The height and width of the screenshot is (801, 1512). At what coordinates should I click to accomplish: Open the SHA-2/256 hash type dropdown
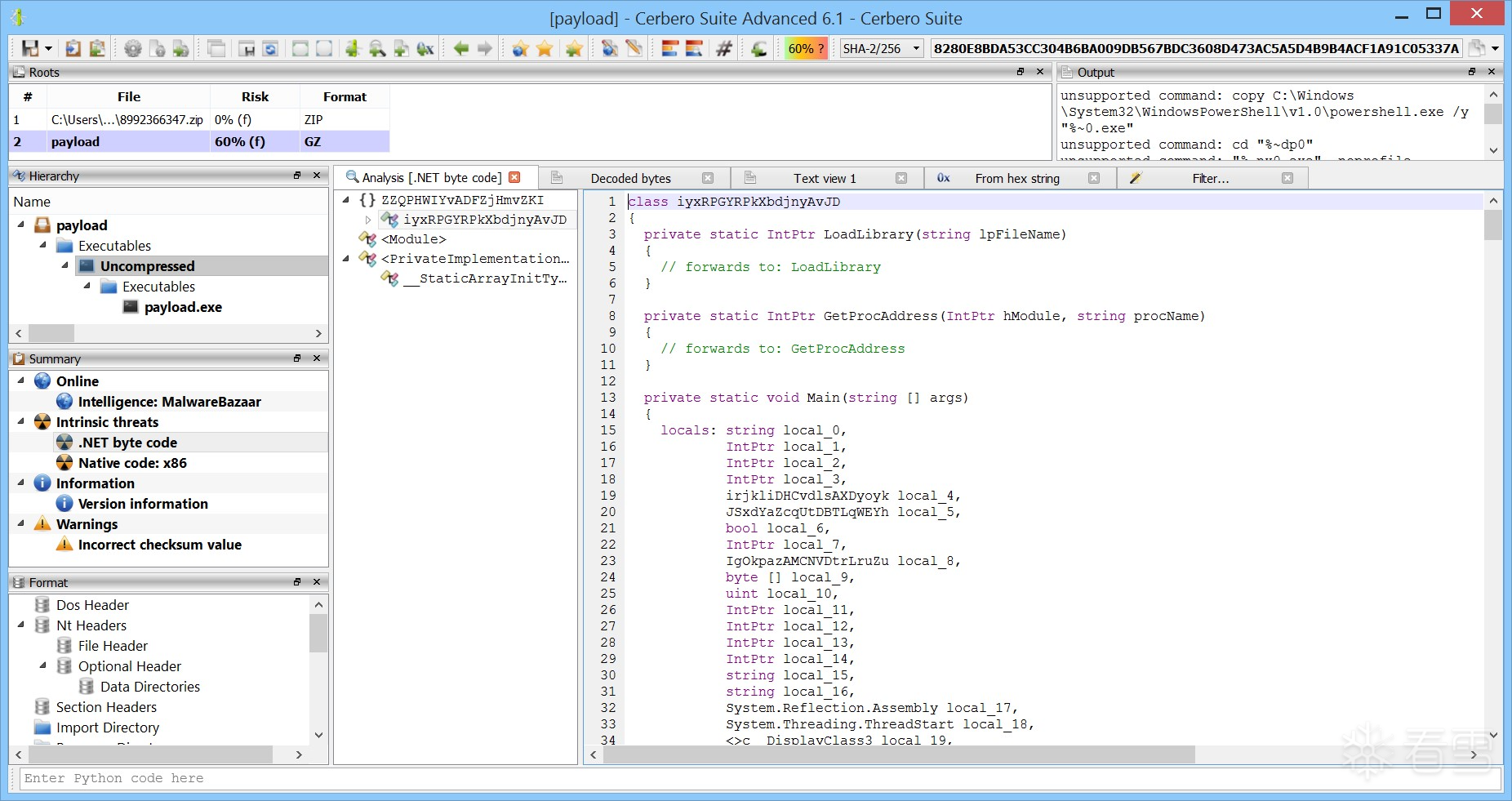click(x=916, y=49)
